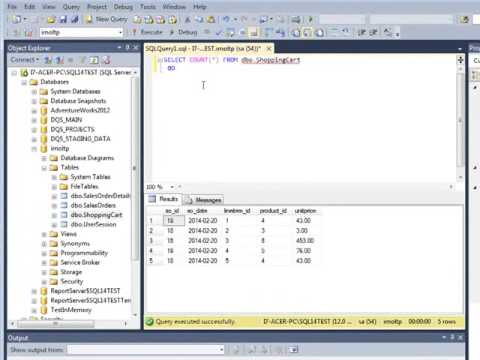Open Analysis Services XMLA Query icon
This screenshot has width=480, height=360.
click(172, 20)
